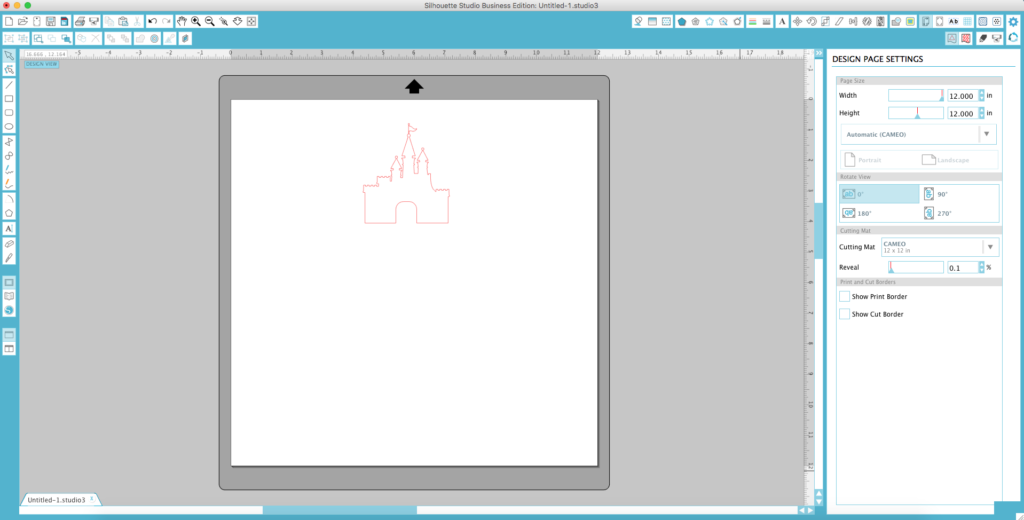1024x520 pixels.
Task: Select the castle outline shape on the page
Action: click(406, 174)
